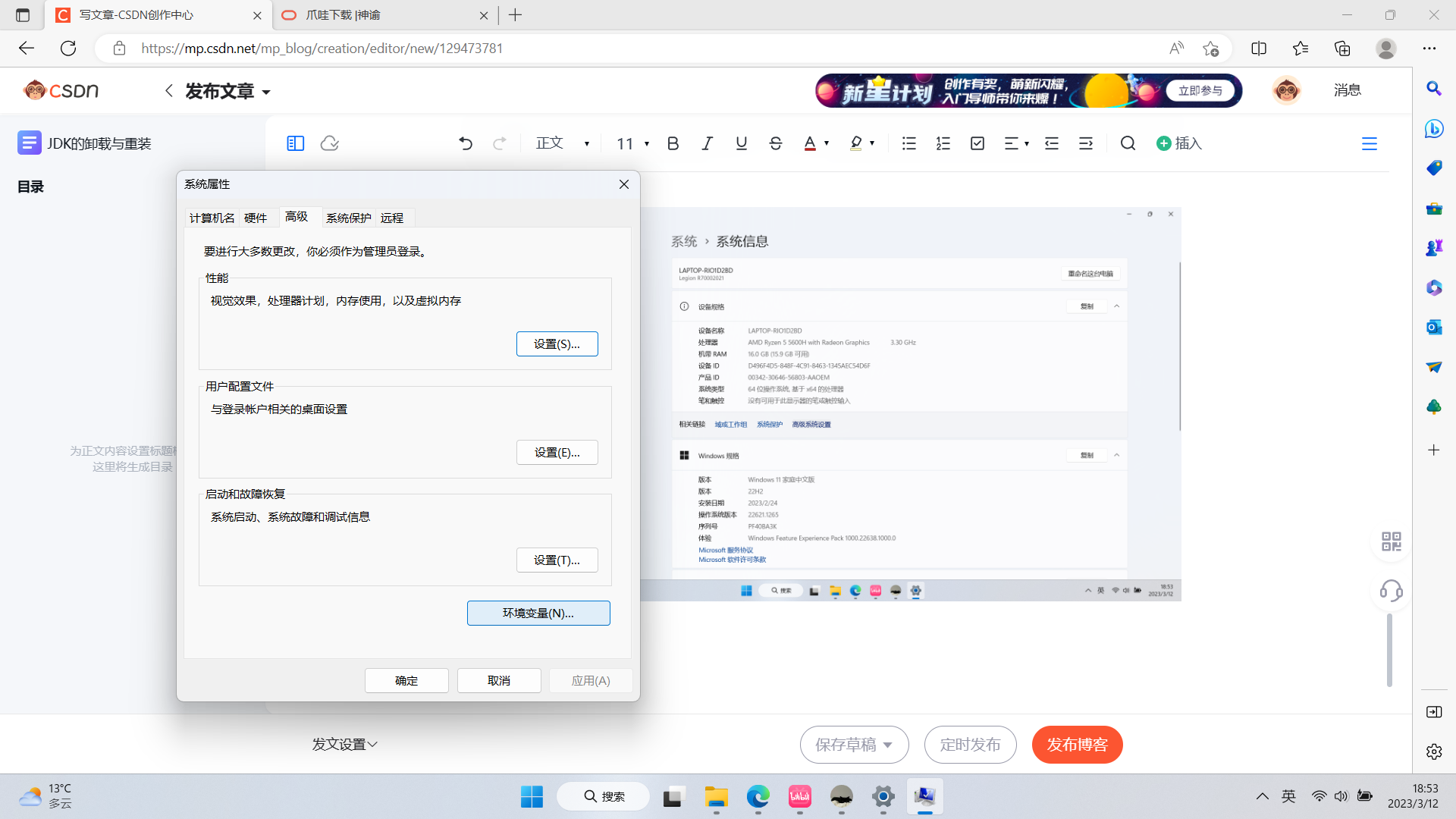Insert a numbered list
Screen dimensions: 1456x819
943,143
